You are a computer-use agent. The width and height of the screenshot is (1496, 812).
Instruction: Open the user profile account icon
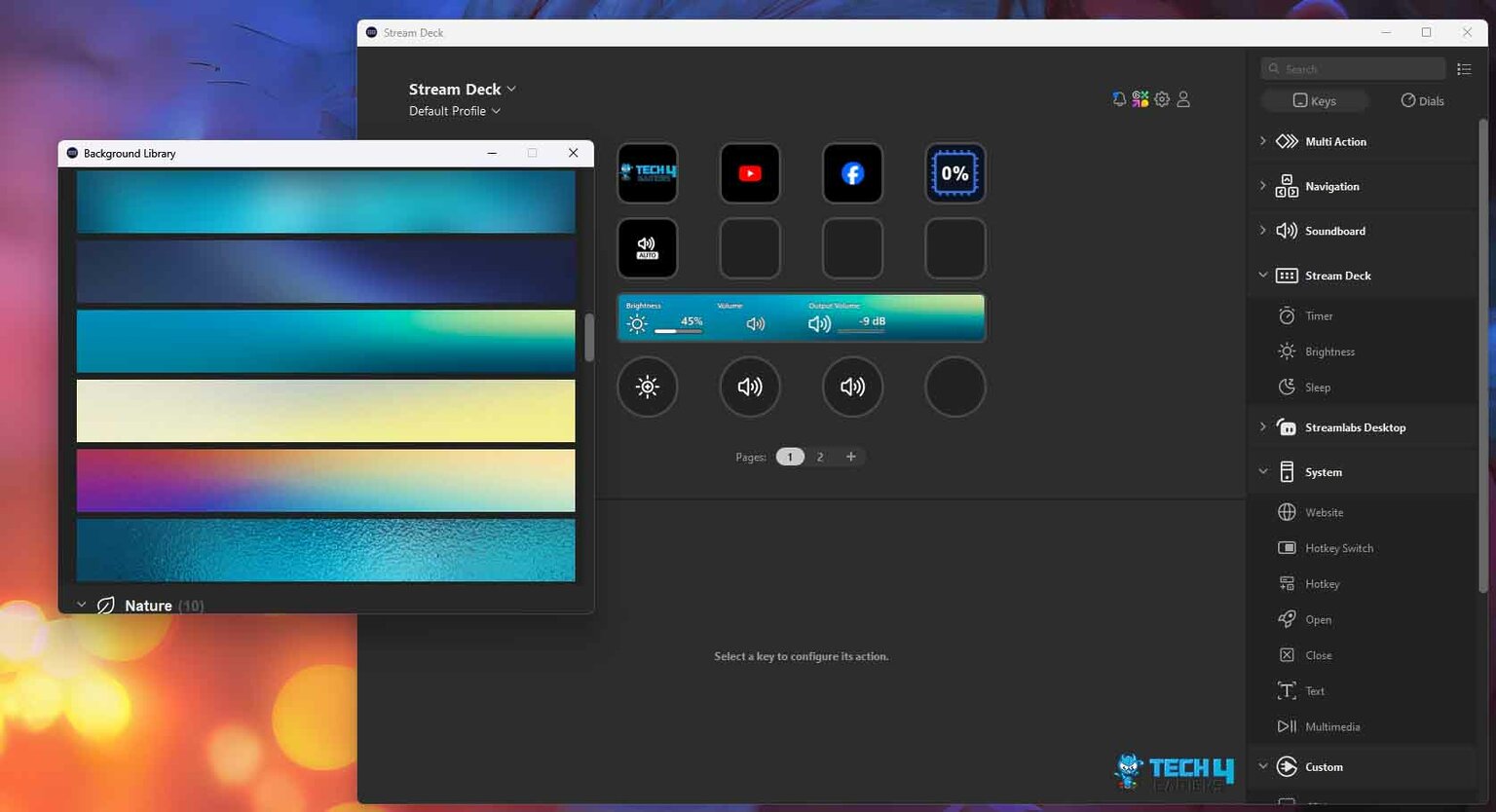pyautogui.click(x=1183, y=99)
